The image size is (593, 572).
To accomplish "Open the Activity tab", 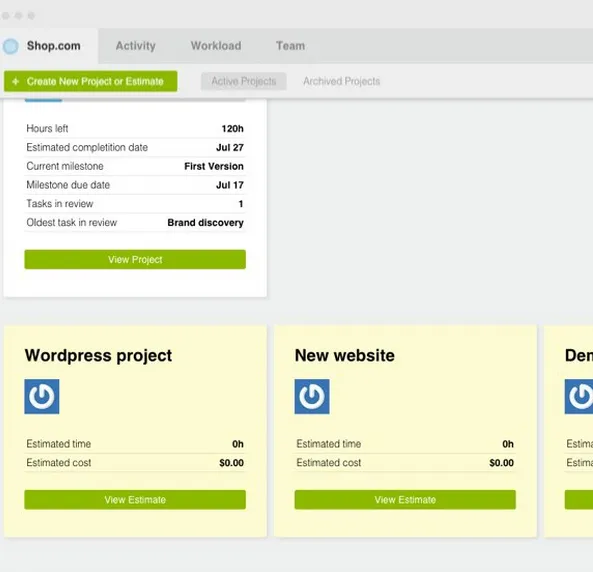I will 135,46.
